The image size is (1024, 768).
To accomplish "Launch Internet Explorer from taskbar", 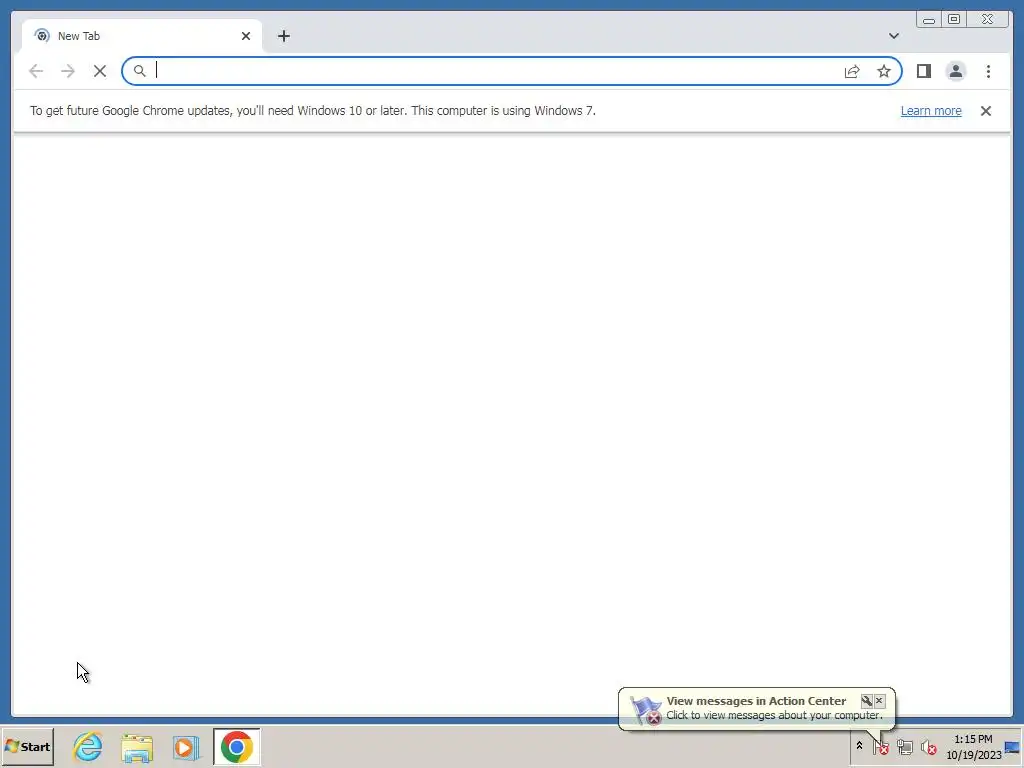I will (88, 746).
